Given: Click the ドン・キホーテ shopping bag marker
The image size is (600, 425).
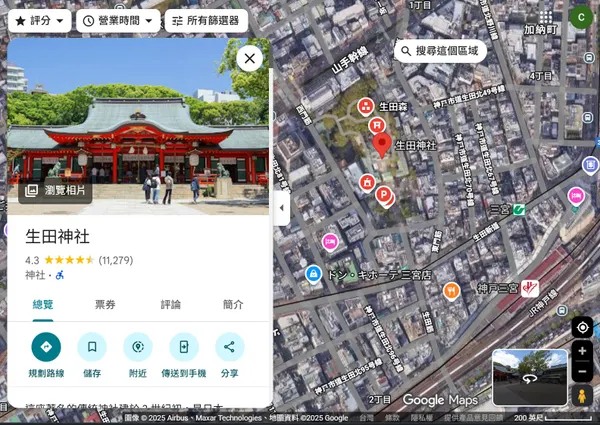Looking at the screenshot, I should tap(313, 274).
